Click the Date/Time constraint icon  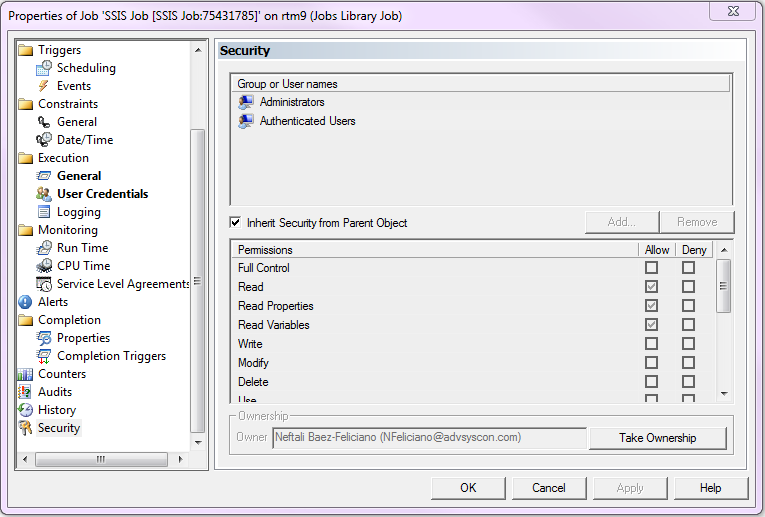click(x=44, y=140)
